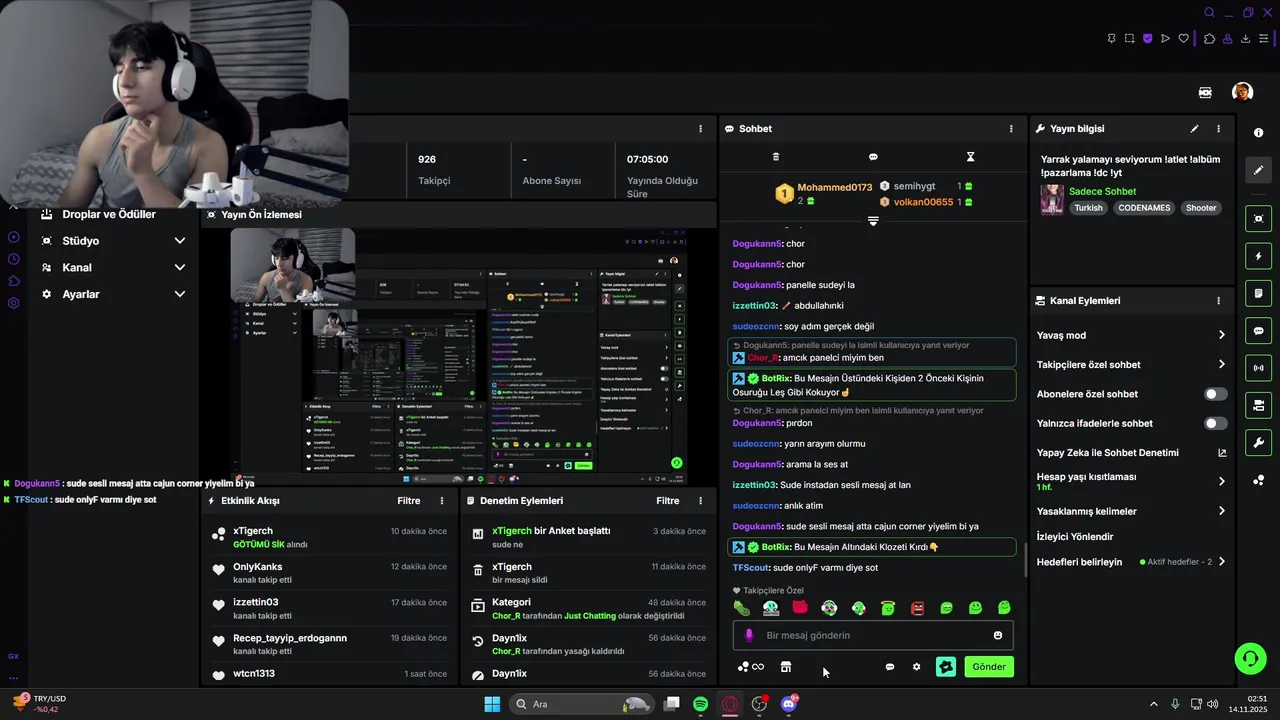Viewport: 1280px width, 720px height.
Task: Click the clip capture quick action button
Action: [1258, 219]
